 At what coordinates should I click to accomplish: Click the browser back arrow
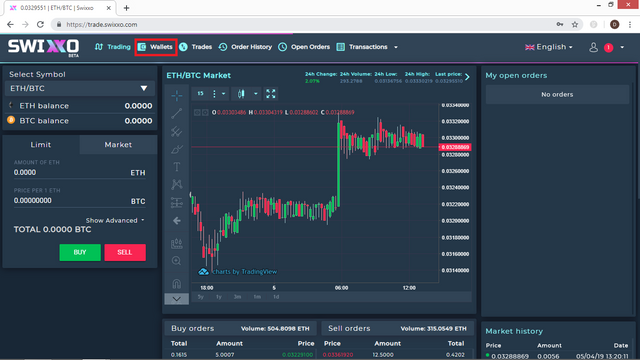[x=10, y=24]
